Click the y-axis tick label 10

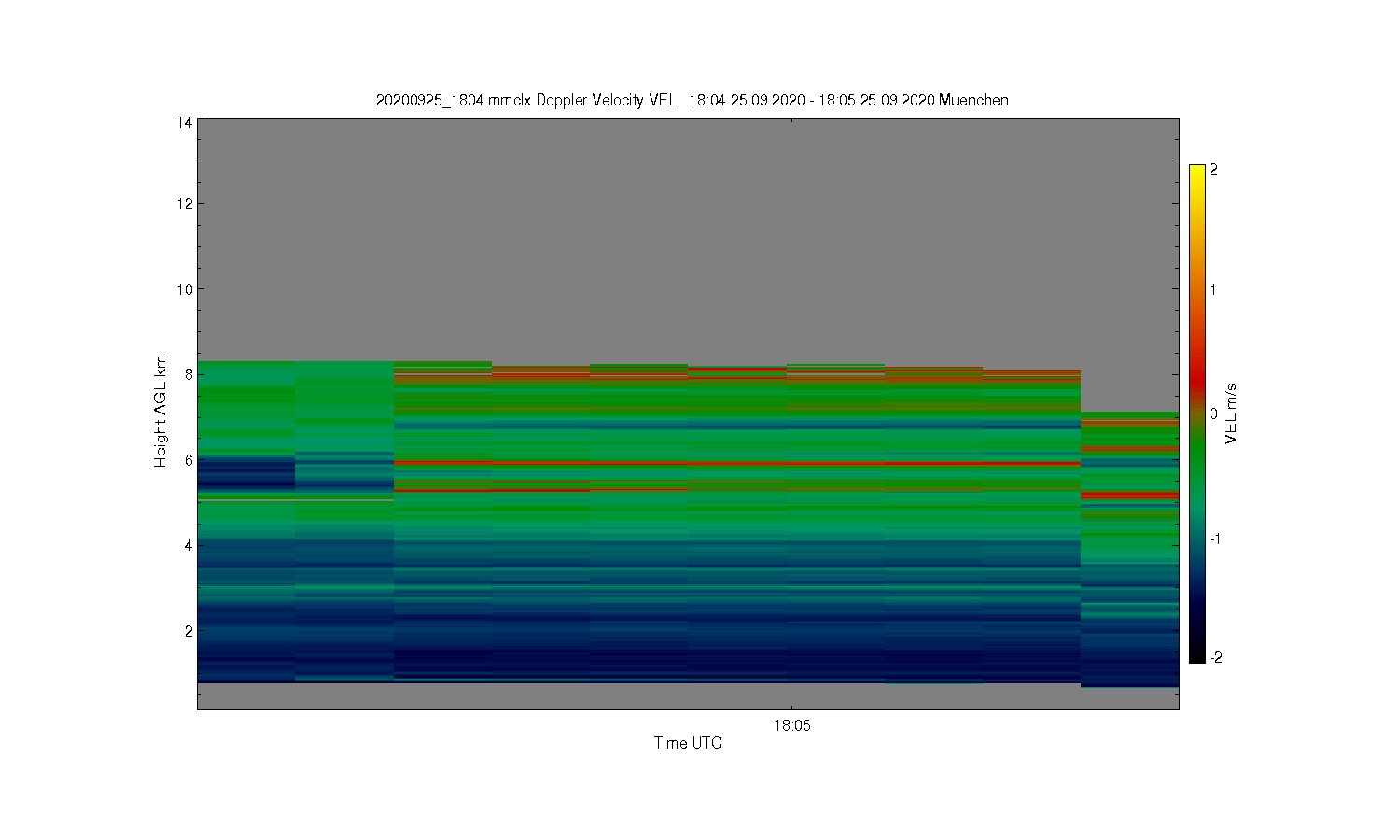pyautogui.click(x=184, y=289)
